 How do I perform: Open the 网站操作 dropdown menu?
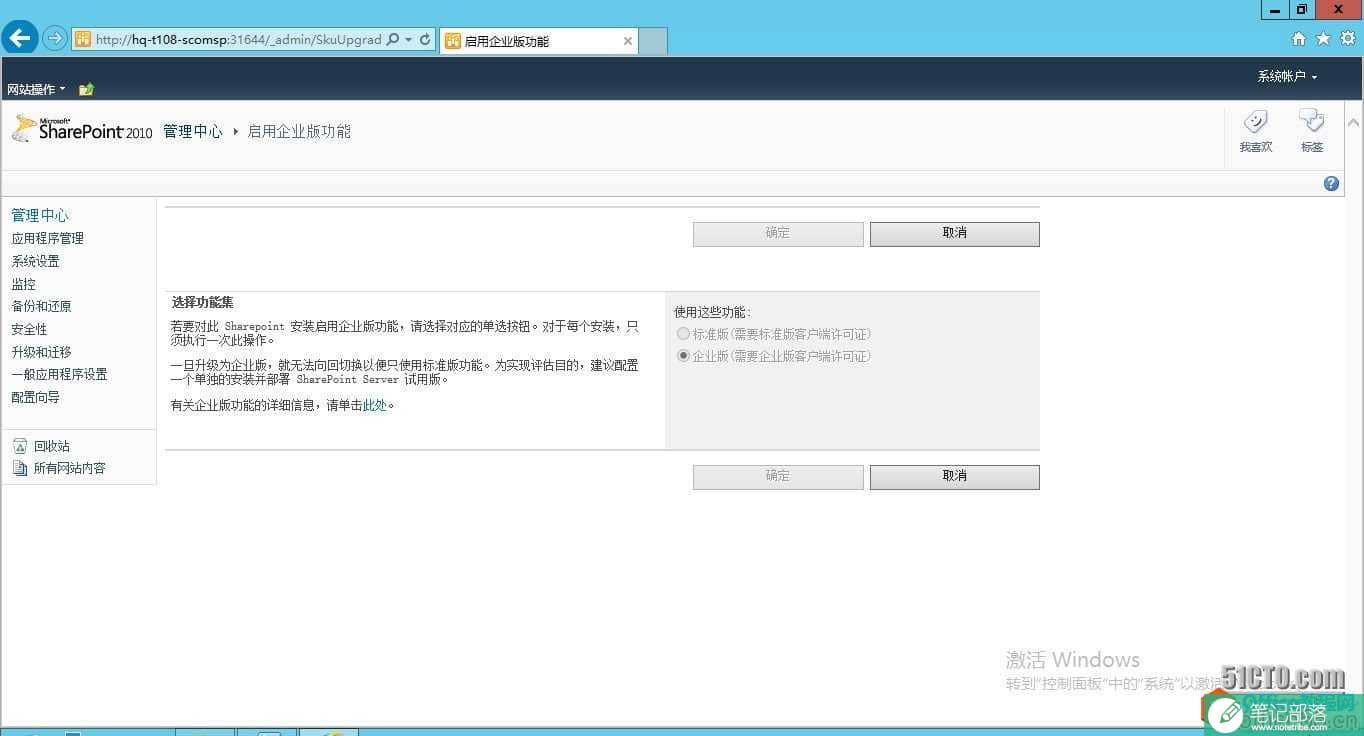[x=36, y=89]
